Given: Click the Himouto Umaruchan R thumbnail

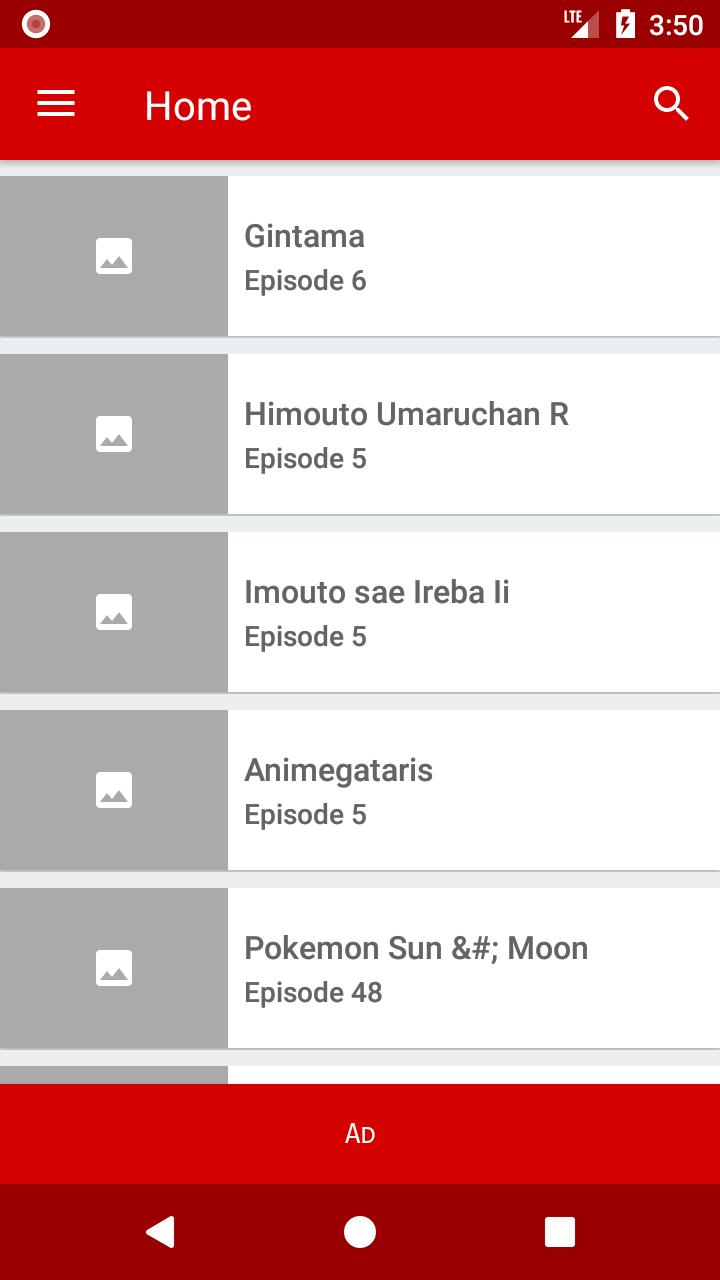Looking at the screenshot, I should coord(114,434).
